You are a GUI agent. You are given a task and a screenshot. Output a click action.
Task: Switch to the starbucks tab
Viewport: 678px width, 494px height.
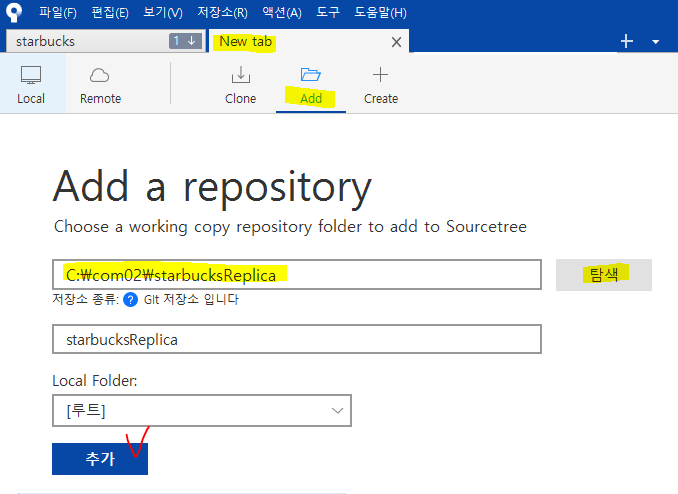coord(106,41)
